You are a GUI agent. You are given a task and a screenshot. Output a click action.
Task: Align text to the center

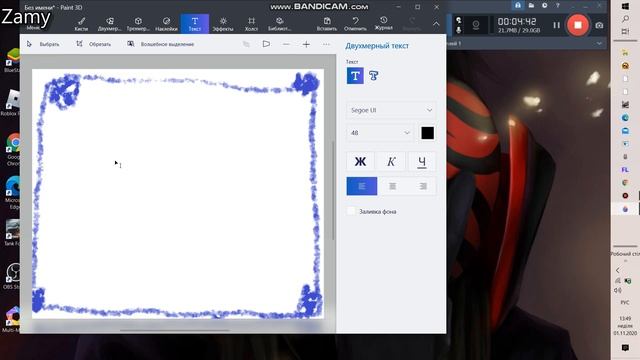click(392, 186)
